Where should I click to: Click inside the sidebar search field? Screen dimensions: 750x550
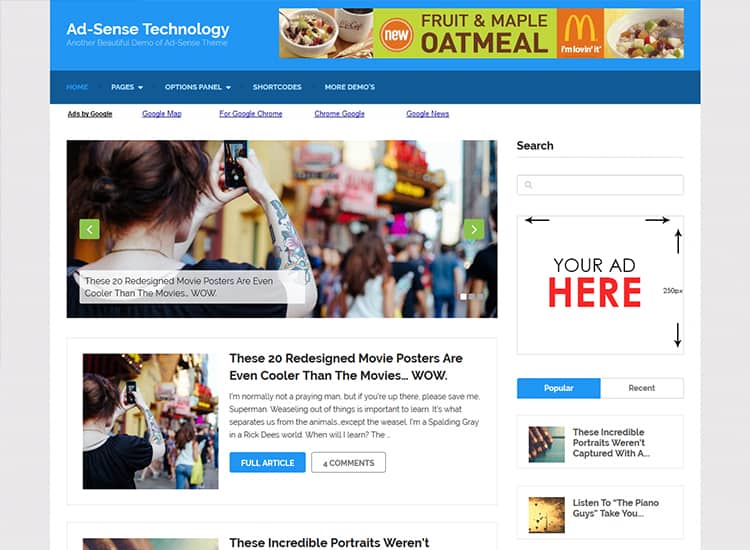[x=600, y=185]
